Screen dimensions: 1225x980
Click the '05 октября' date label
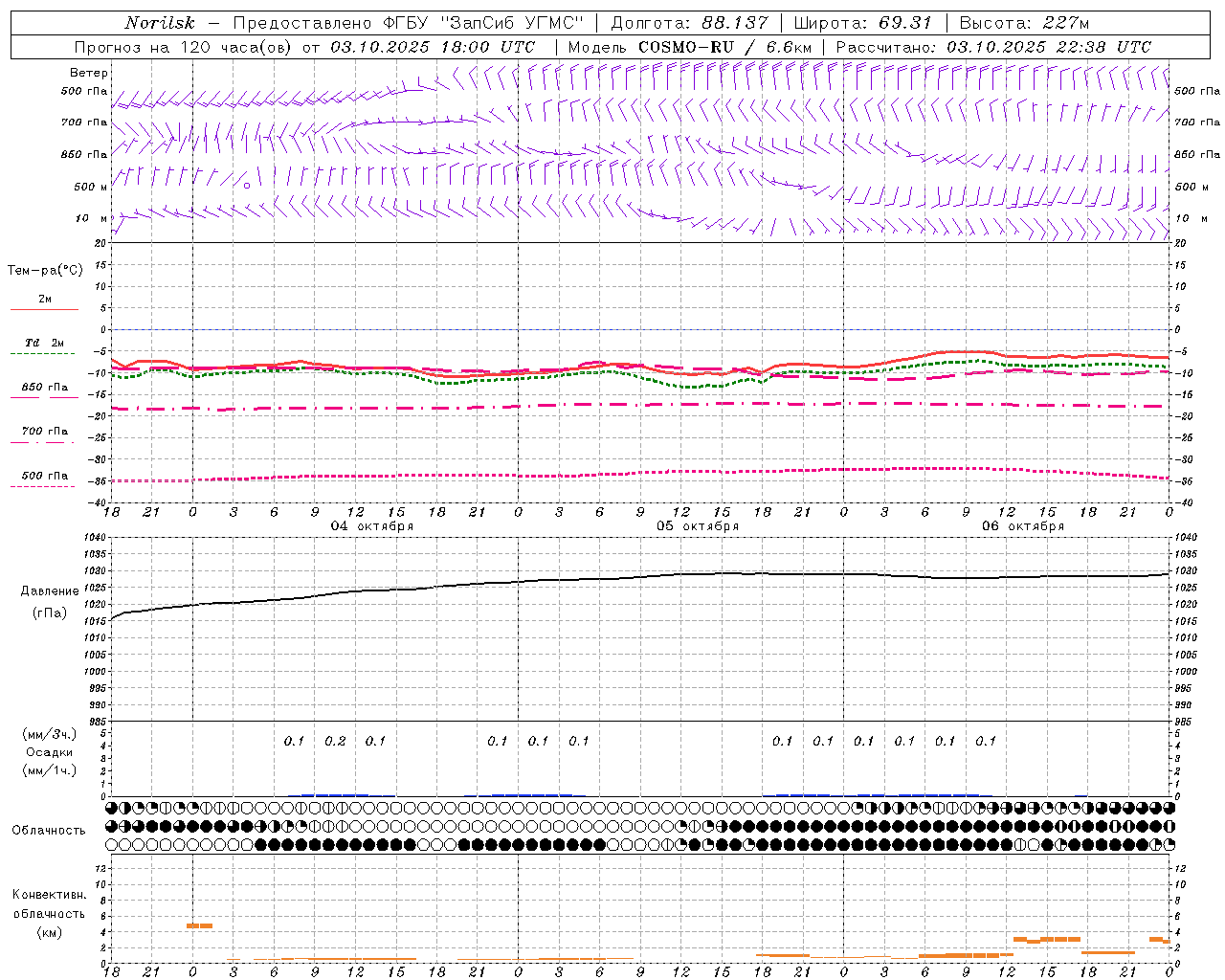(x=698, y=526)
